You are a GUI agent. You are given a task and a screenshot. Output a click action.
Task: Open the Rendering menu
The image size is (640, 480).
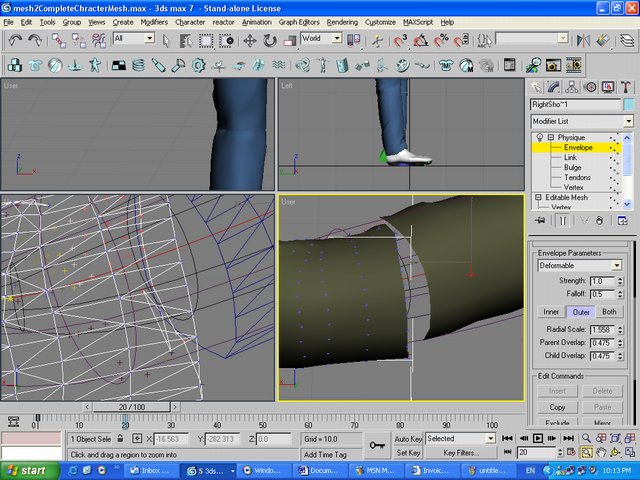pyautogui.click(x=341, y=21)
